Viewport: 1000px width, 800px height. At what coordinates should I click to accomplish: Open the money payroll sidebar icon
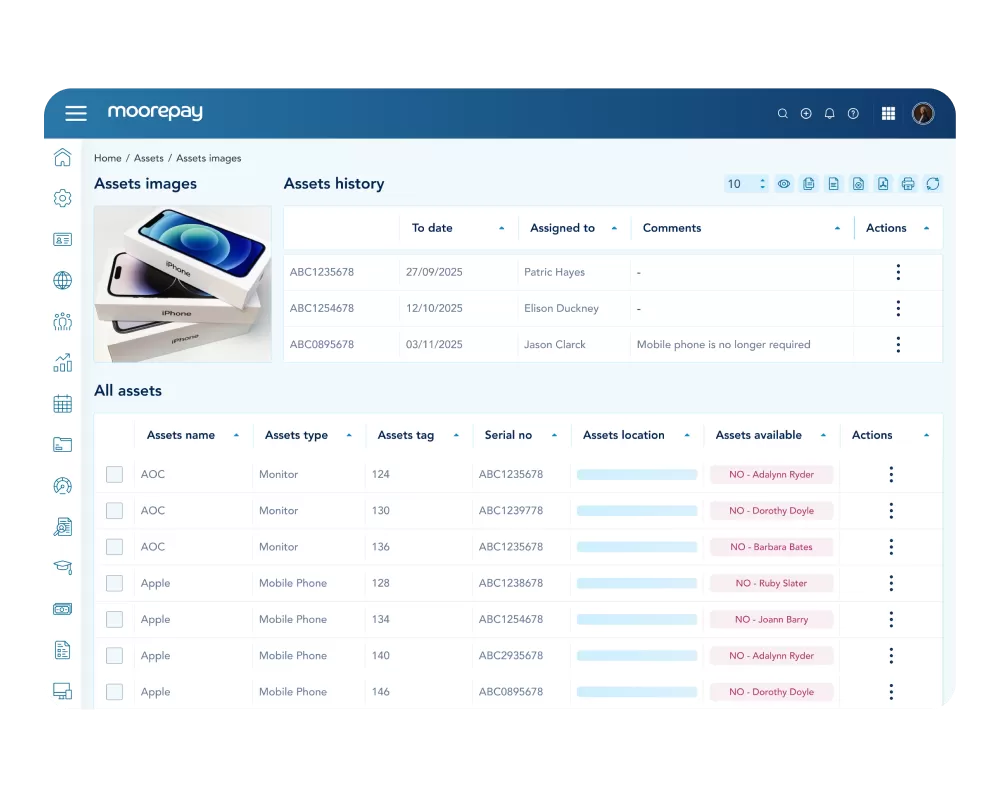pos(62,609)
